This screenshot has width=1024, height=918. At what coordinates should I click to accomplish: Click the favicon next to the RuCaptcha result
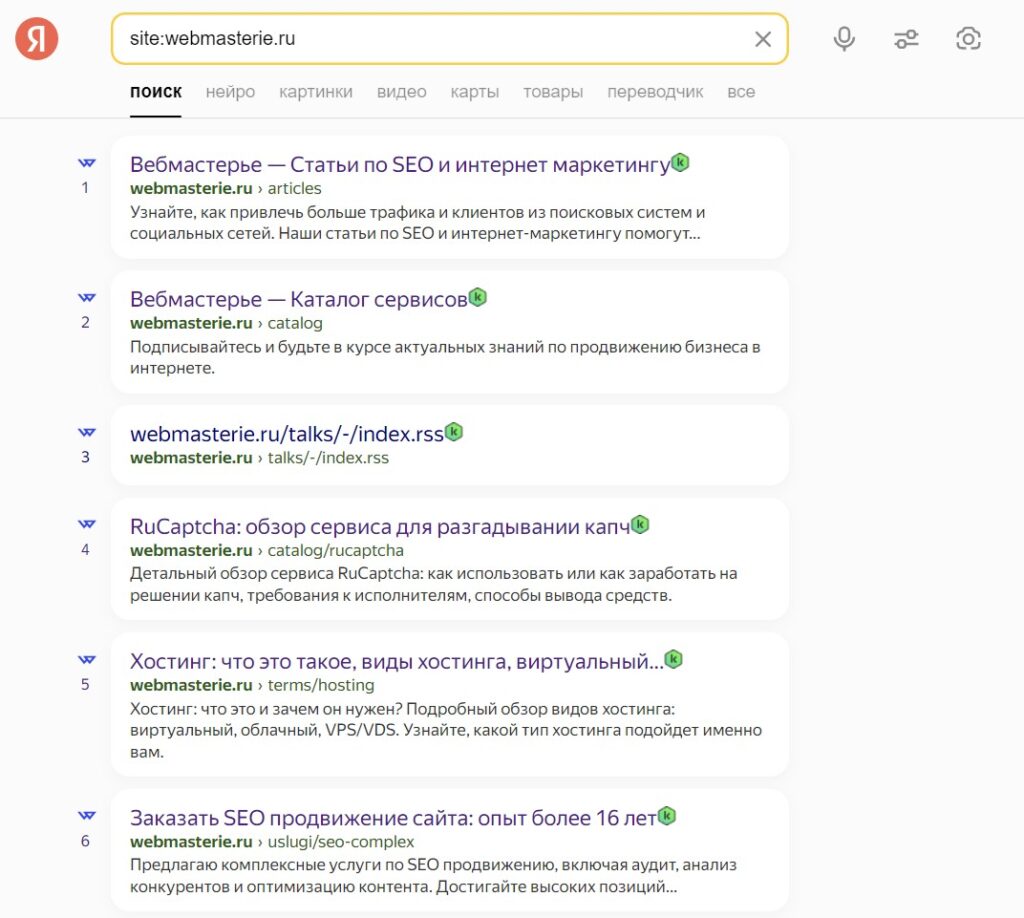click(x=86, y=524)
